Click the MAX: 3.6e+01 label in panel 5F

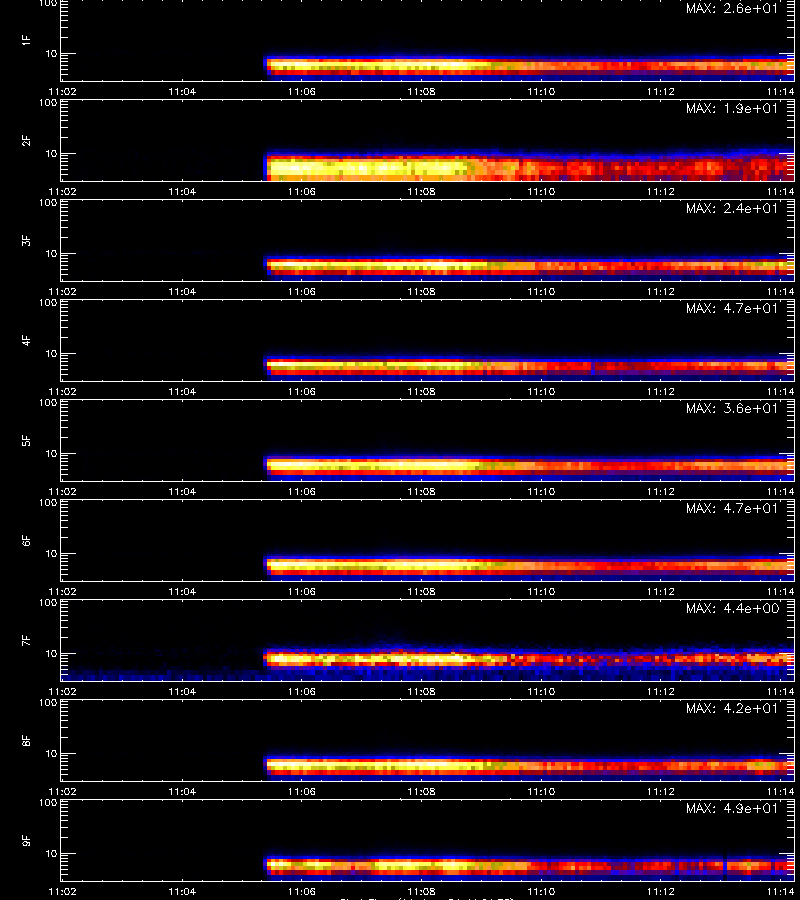[x=732, y=408]
